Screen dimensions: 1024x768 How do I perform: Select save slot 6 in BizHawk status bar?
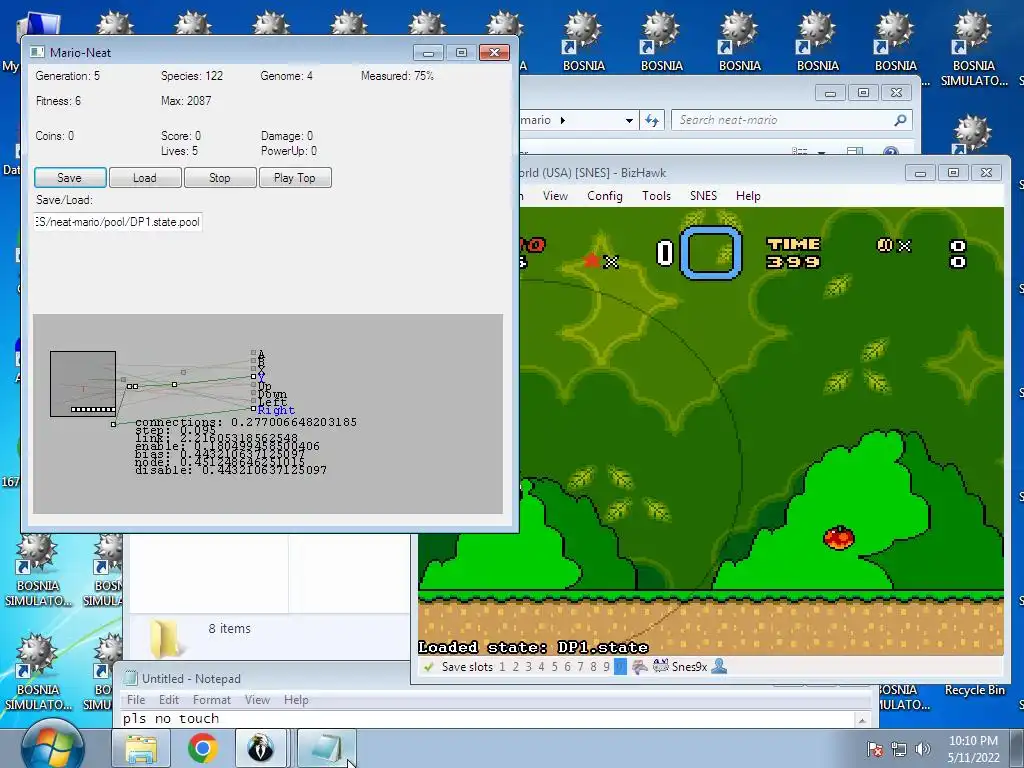[x=567, y=667]
